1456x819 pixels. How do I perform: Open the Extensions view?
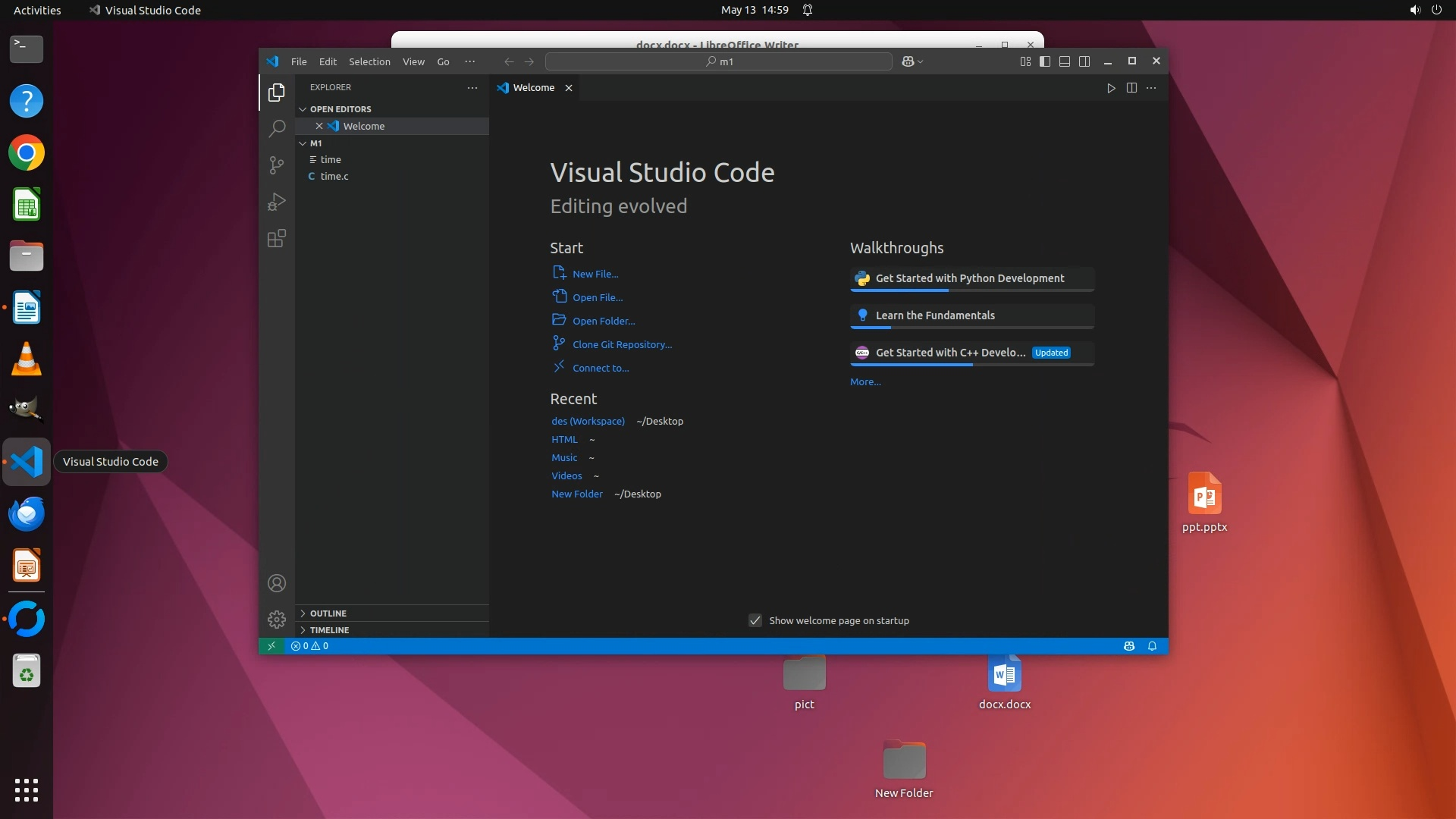click(x=277, y=239)
